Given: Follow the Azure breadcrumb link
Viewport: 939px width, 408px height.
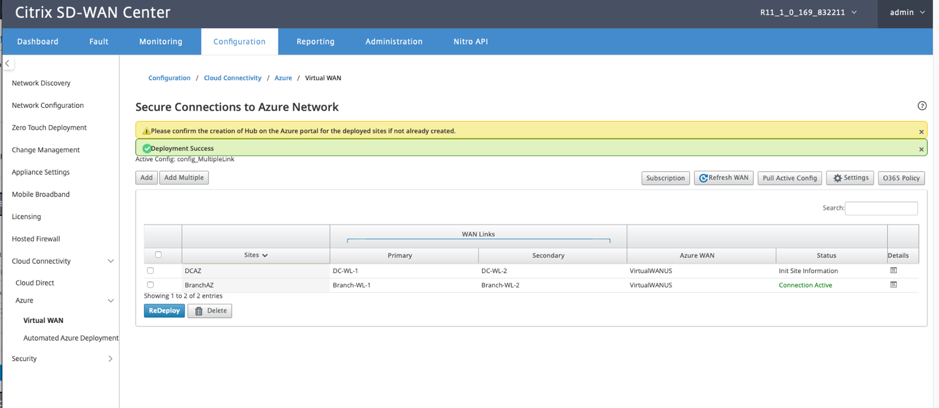Looking at the screenshot, I should click(283, 78).
